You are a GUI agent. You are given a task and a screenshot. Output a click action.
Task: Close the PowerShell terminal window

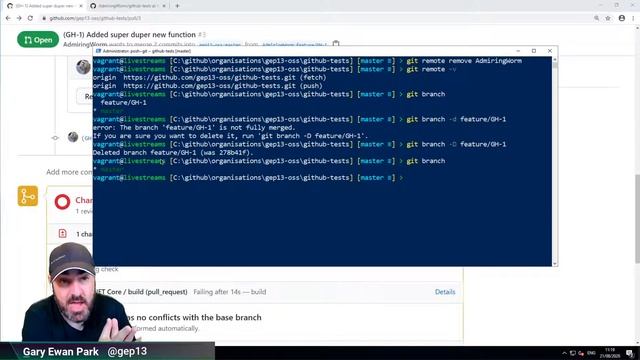(550, 51)
